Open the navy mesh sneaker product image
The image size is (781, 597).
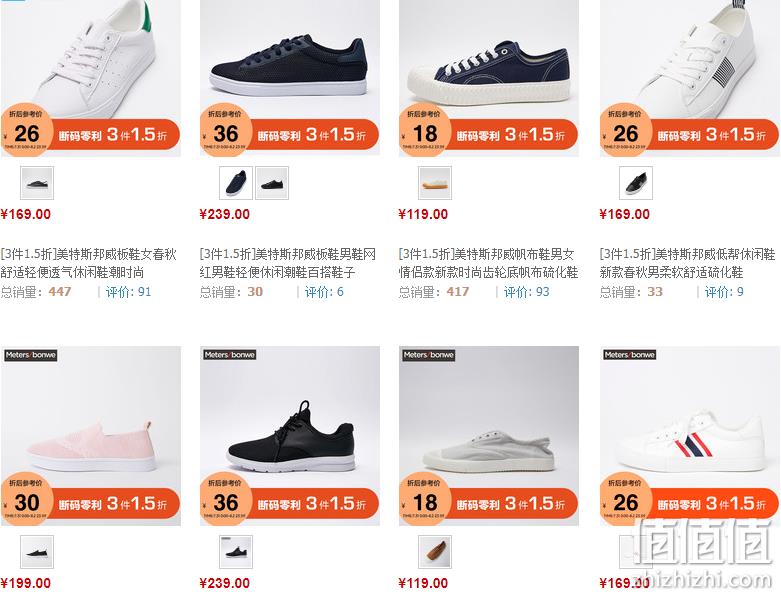(290, 78)
